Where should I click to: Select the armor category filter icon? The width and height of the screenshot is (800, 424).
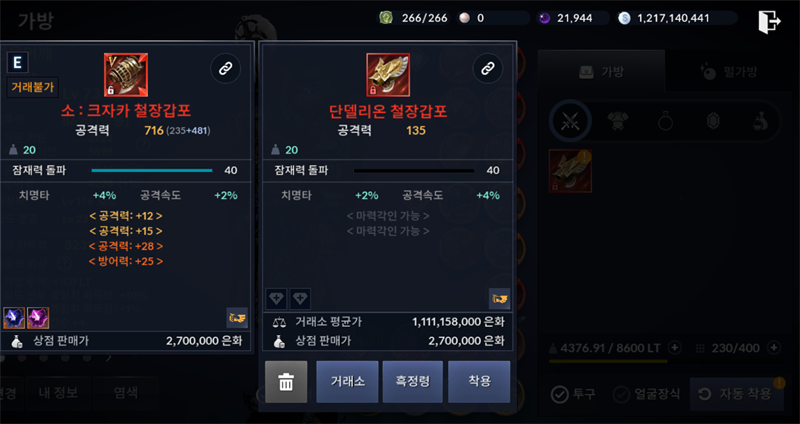(x=617, y=122)
